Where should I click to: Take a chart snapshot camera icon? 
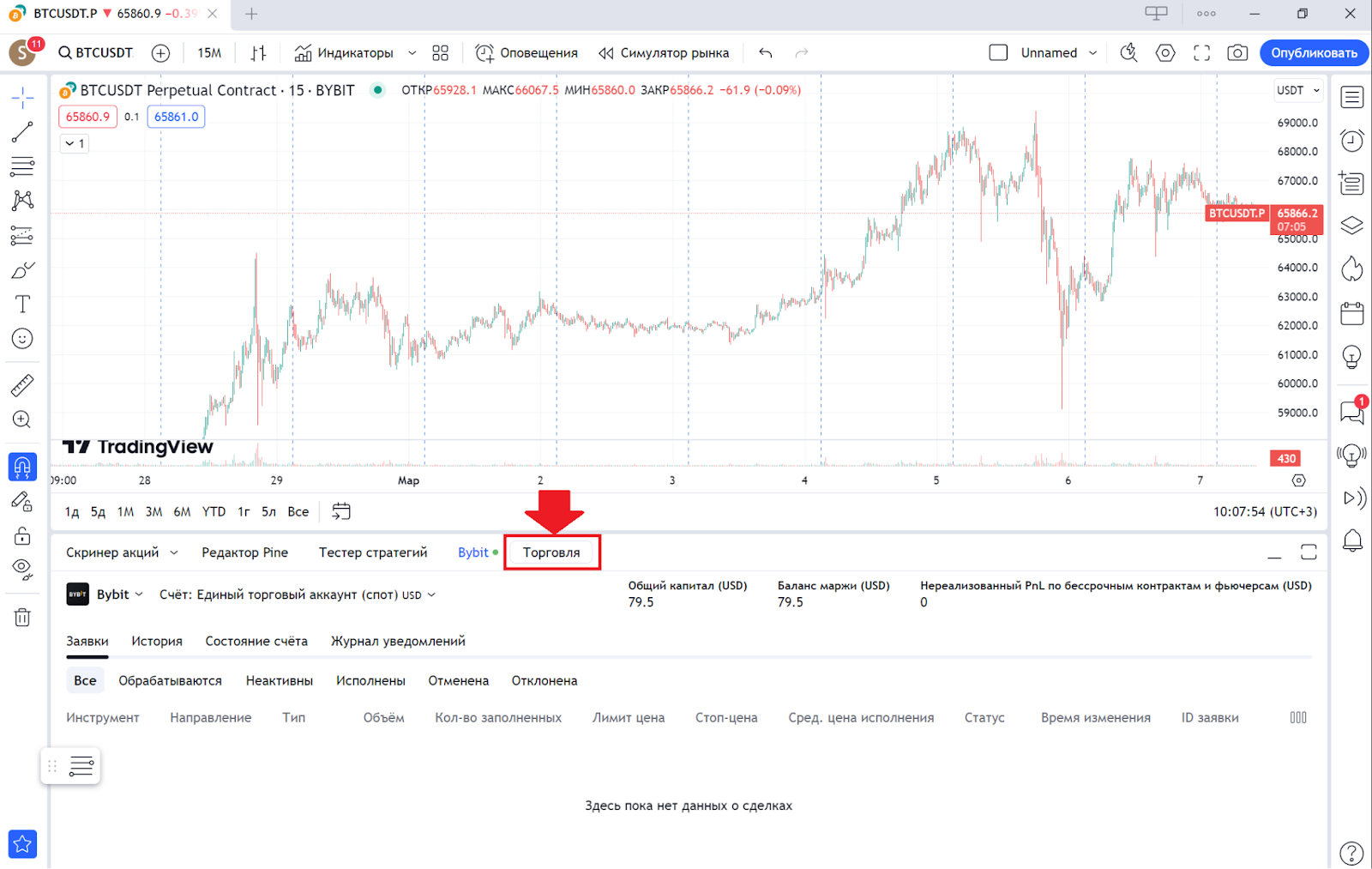tap(1237, 53)
